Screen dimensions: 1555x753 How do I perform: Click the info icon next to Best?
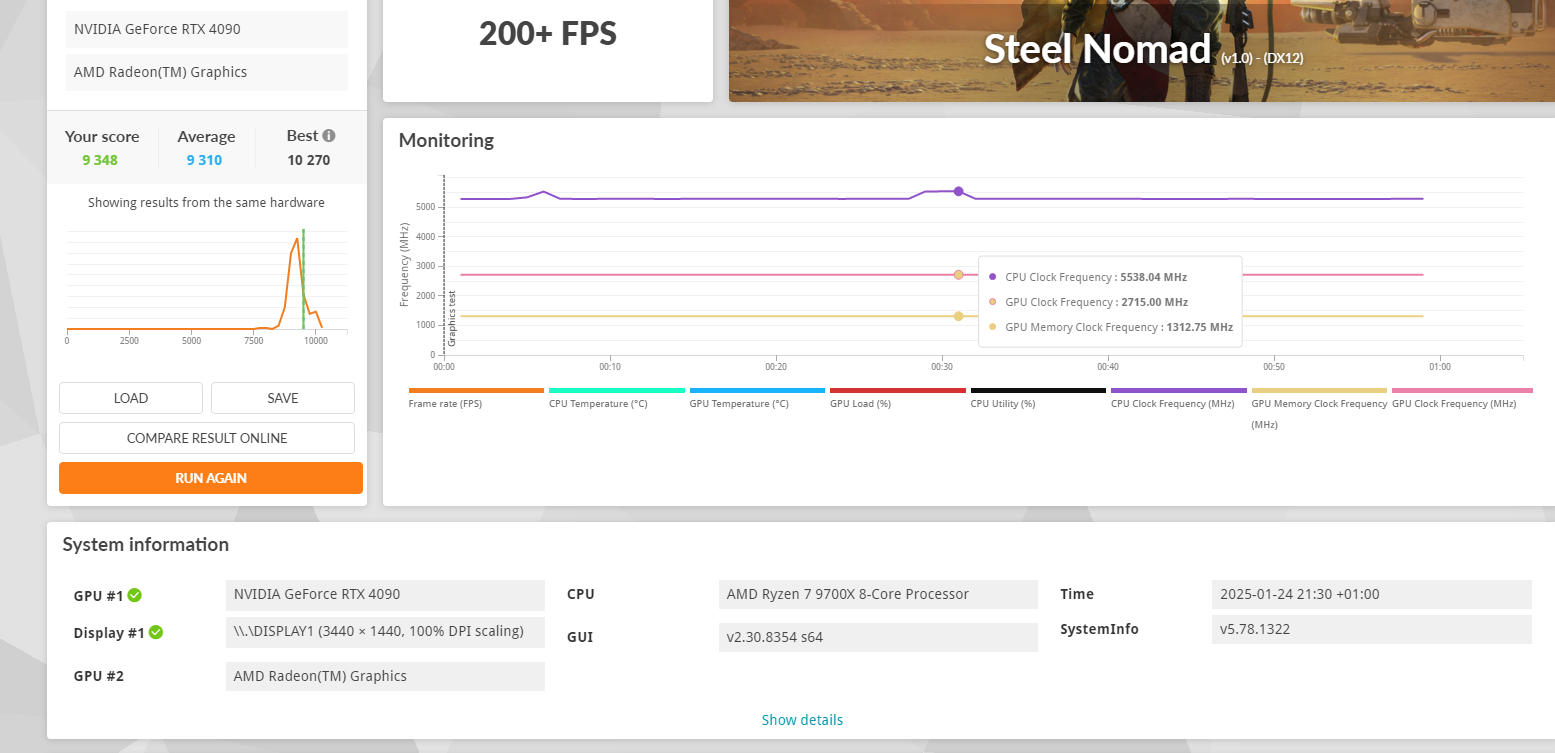tap(329, 136)
